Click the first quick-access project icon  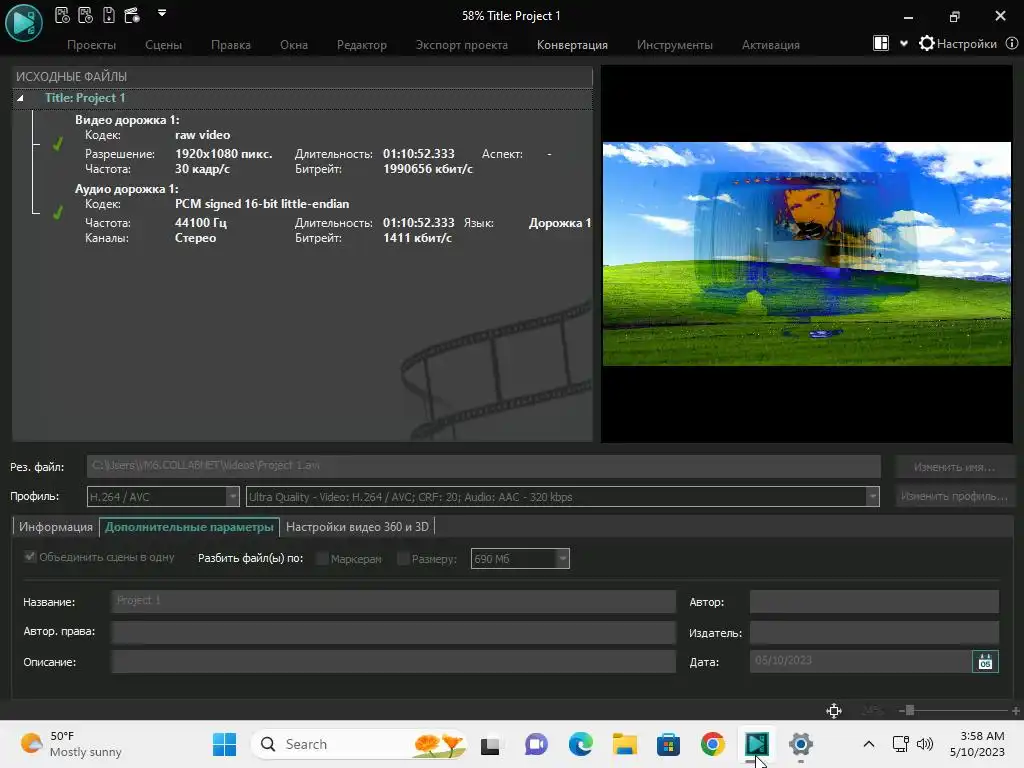(62, 14)
